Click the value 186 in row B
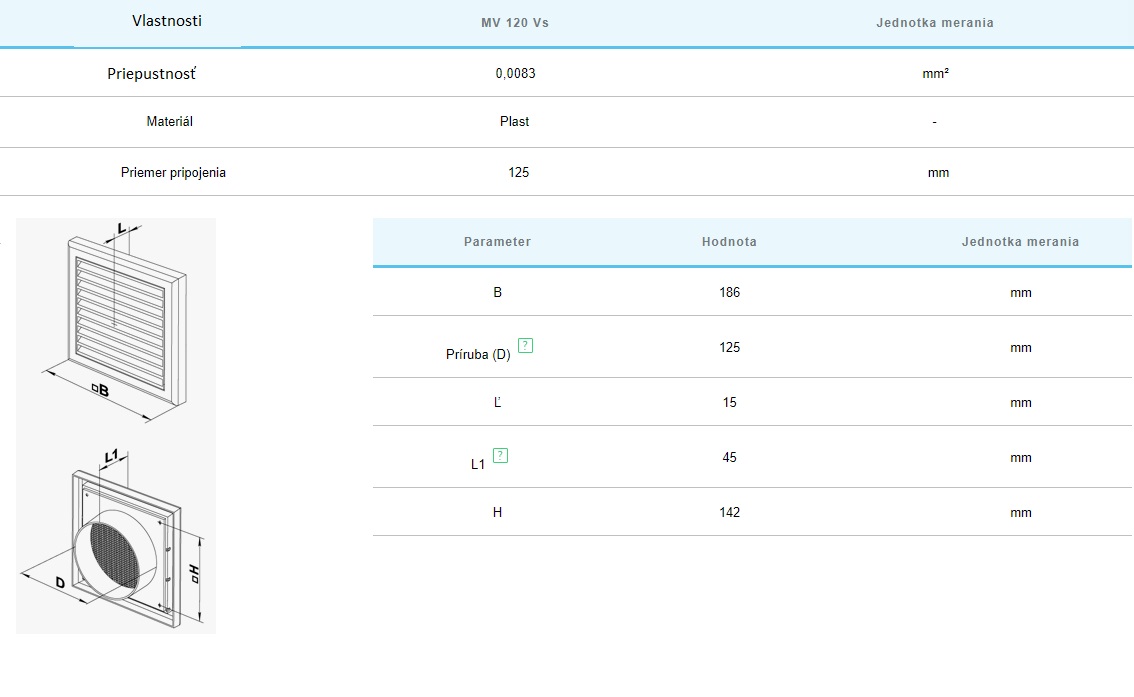The image size is (1134, 697). click(x=729, y=293)
